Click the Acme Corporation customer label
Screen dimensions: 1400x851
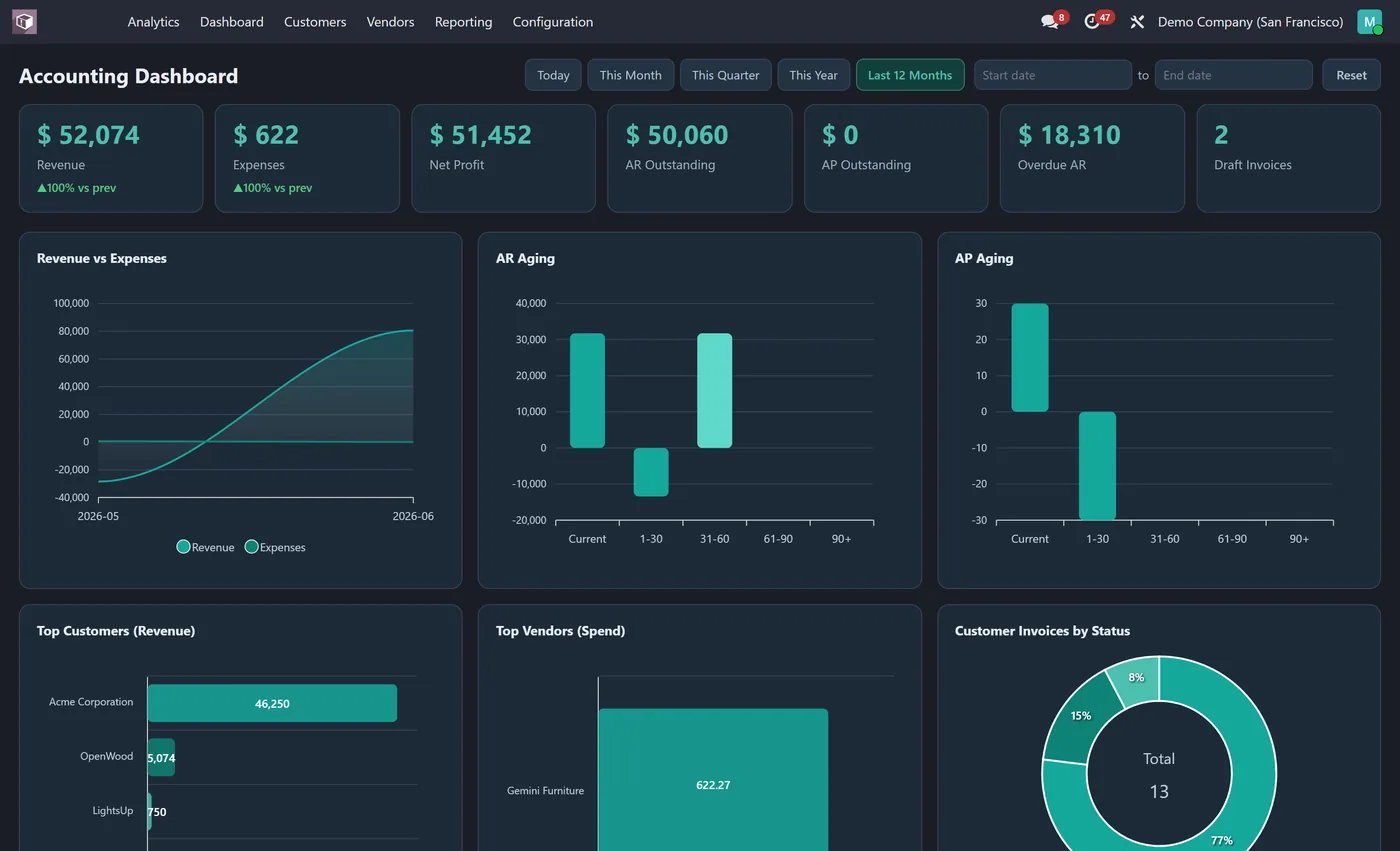pyautogui.click(x=91, y=702)
